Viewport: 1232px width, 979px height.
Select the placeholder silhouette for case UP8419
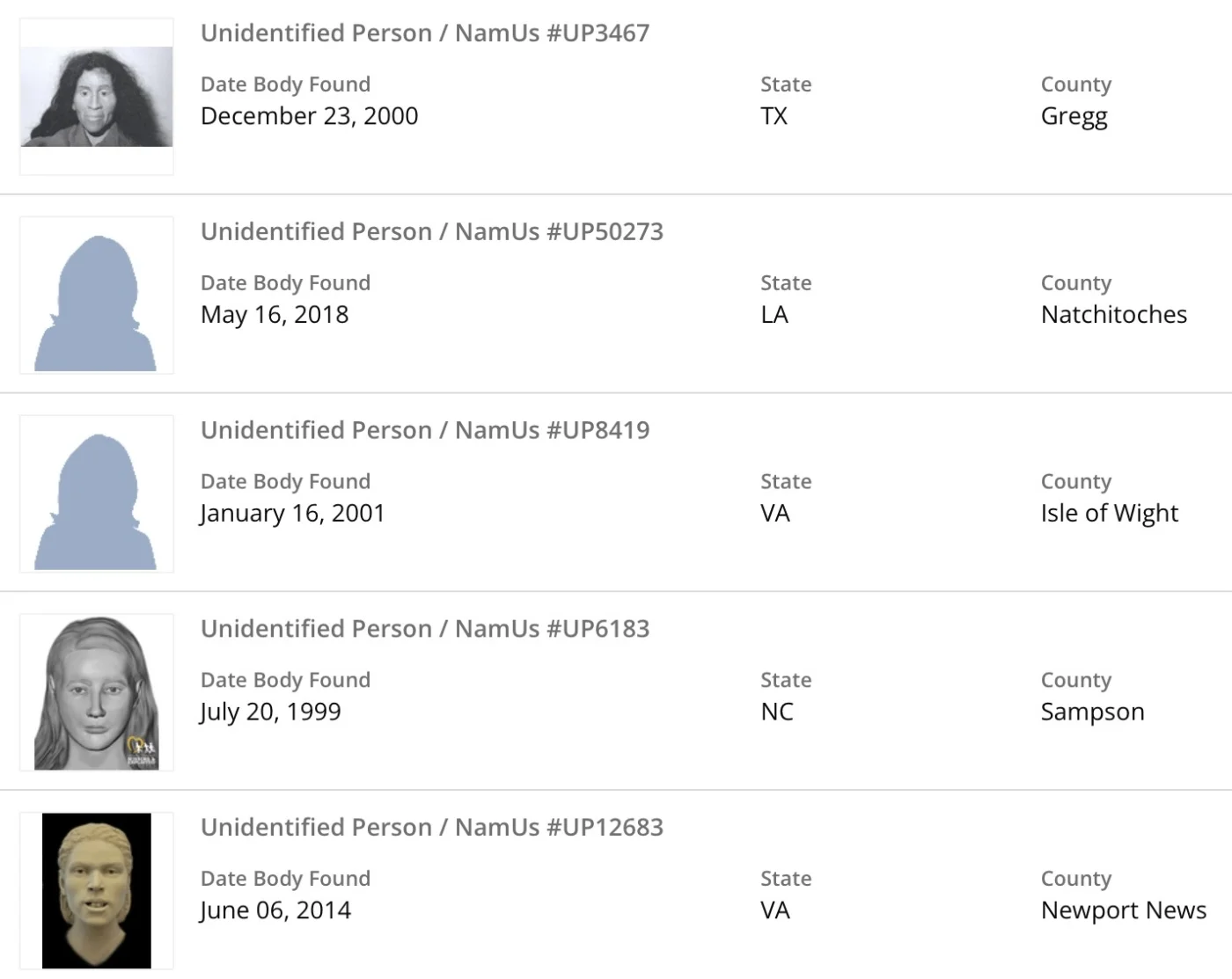[97, 494]
